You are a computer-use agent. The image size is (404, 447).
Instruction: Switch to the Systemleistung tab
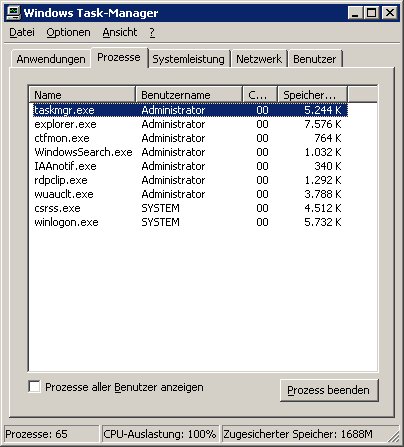click(x=188, y=59)
